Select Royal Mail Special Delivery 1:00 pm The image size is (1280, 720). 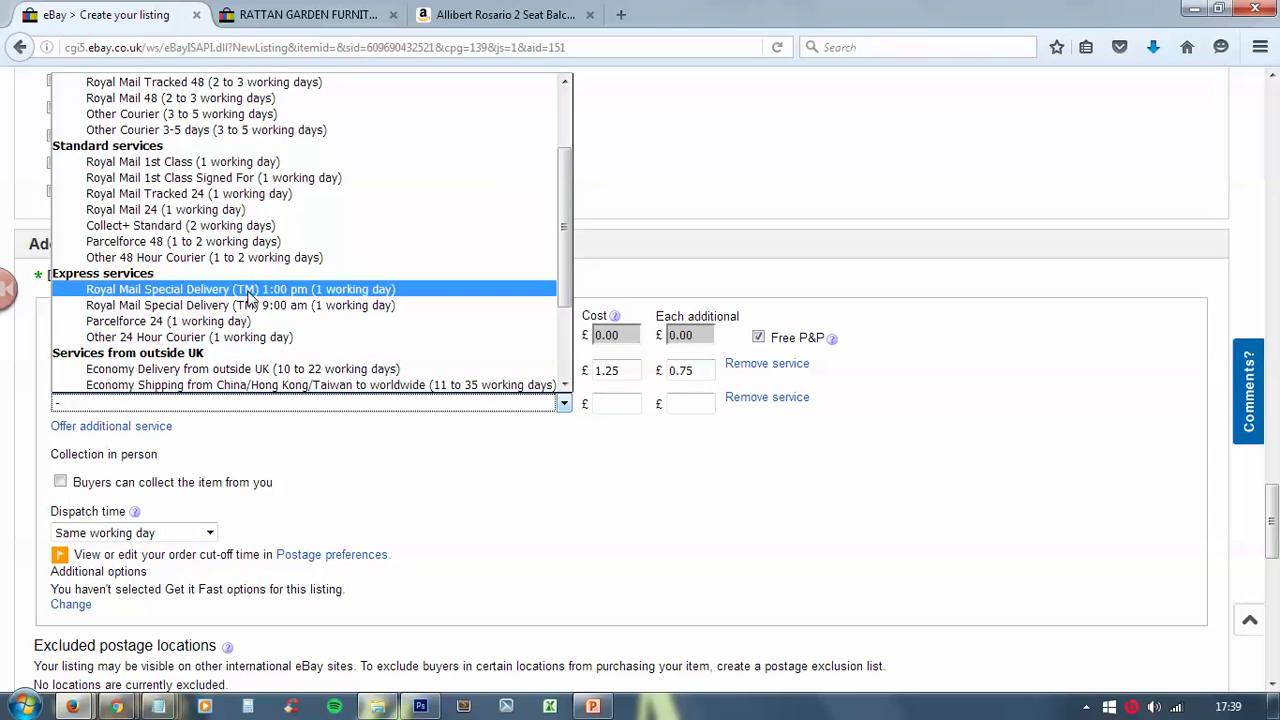click(304, 289)
